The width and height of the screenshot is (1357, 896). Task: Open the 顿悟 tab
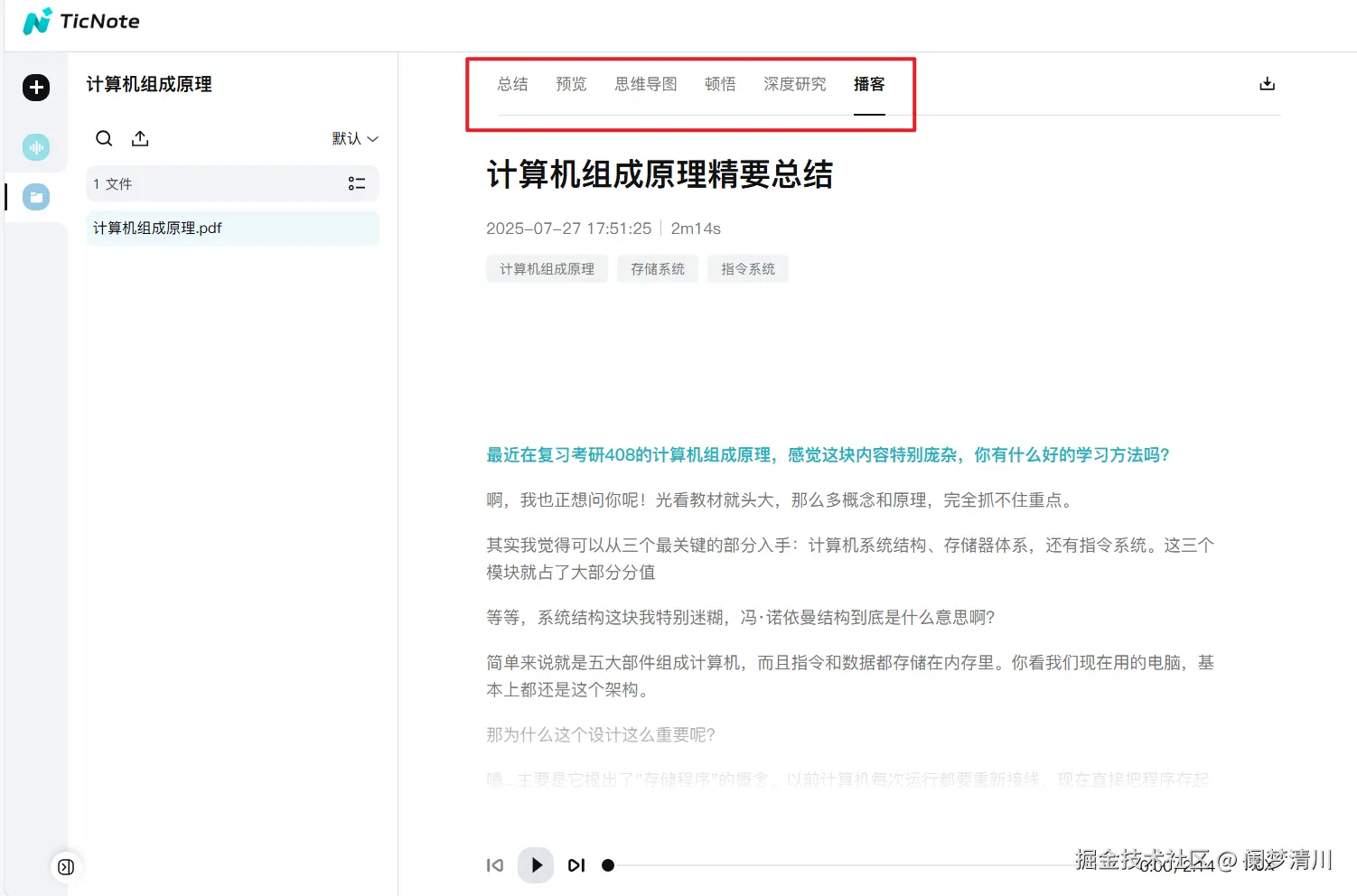[720, 84]
